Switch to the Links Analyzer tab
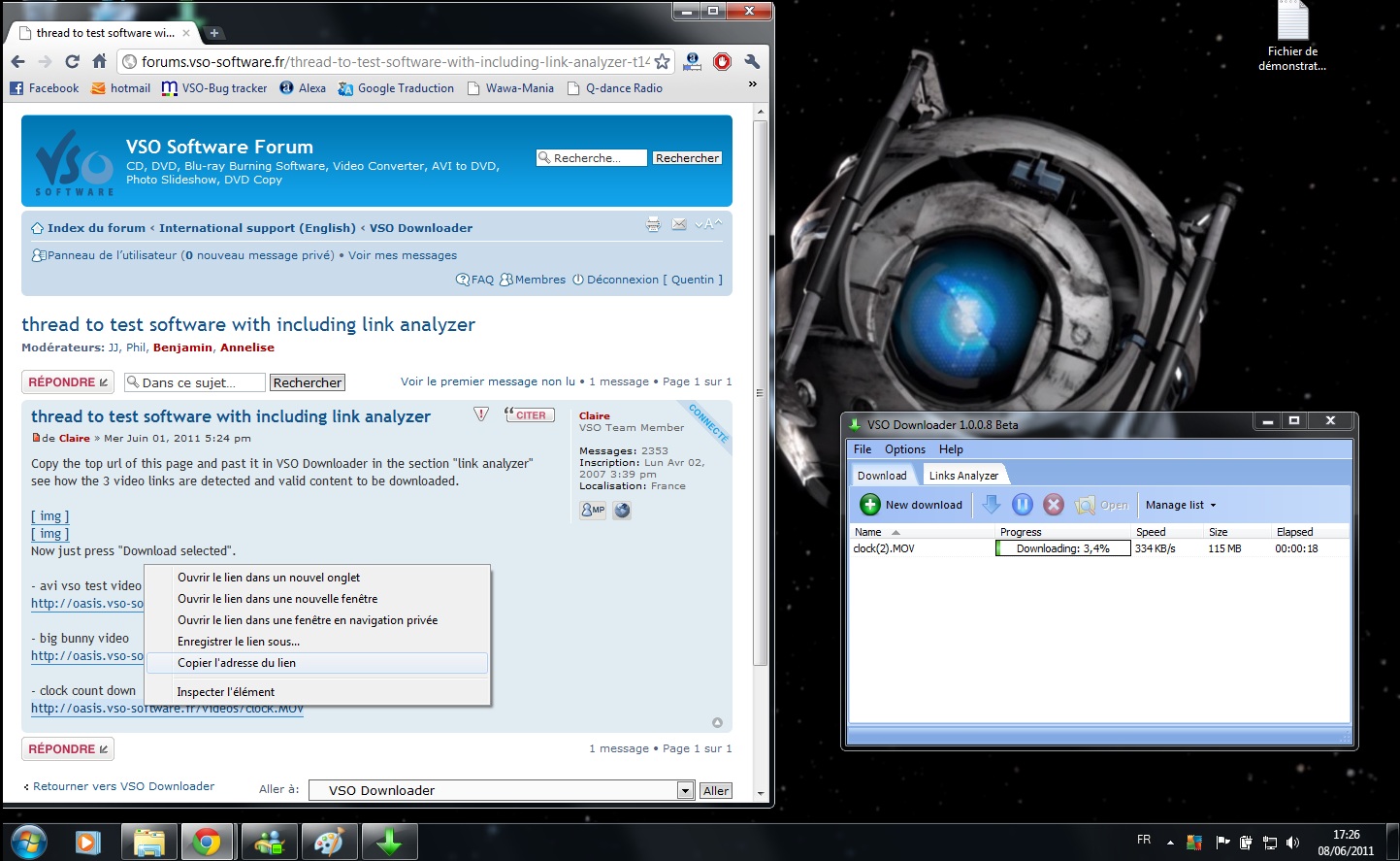 (963, 476)
